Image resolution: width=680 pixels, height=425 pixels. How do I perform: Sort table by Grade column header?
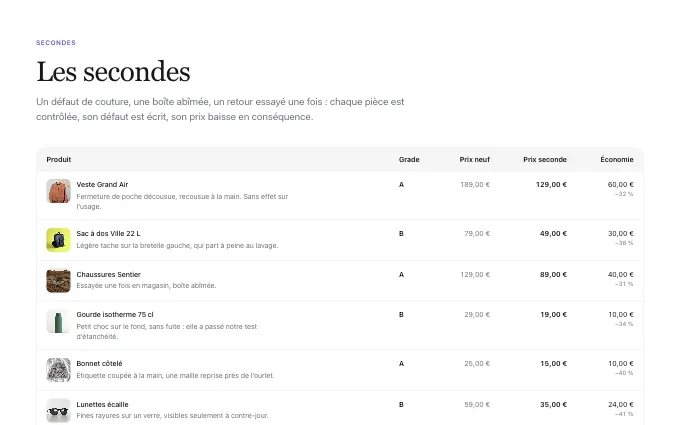(409, 160)
